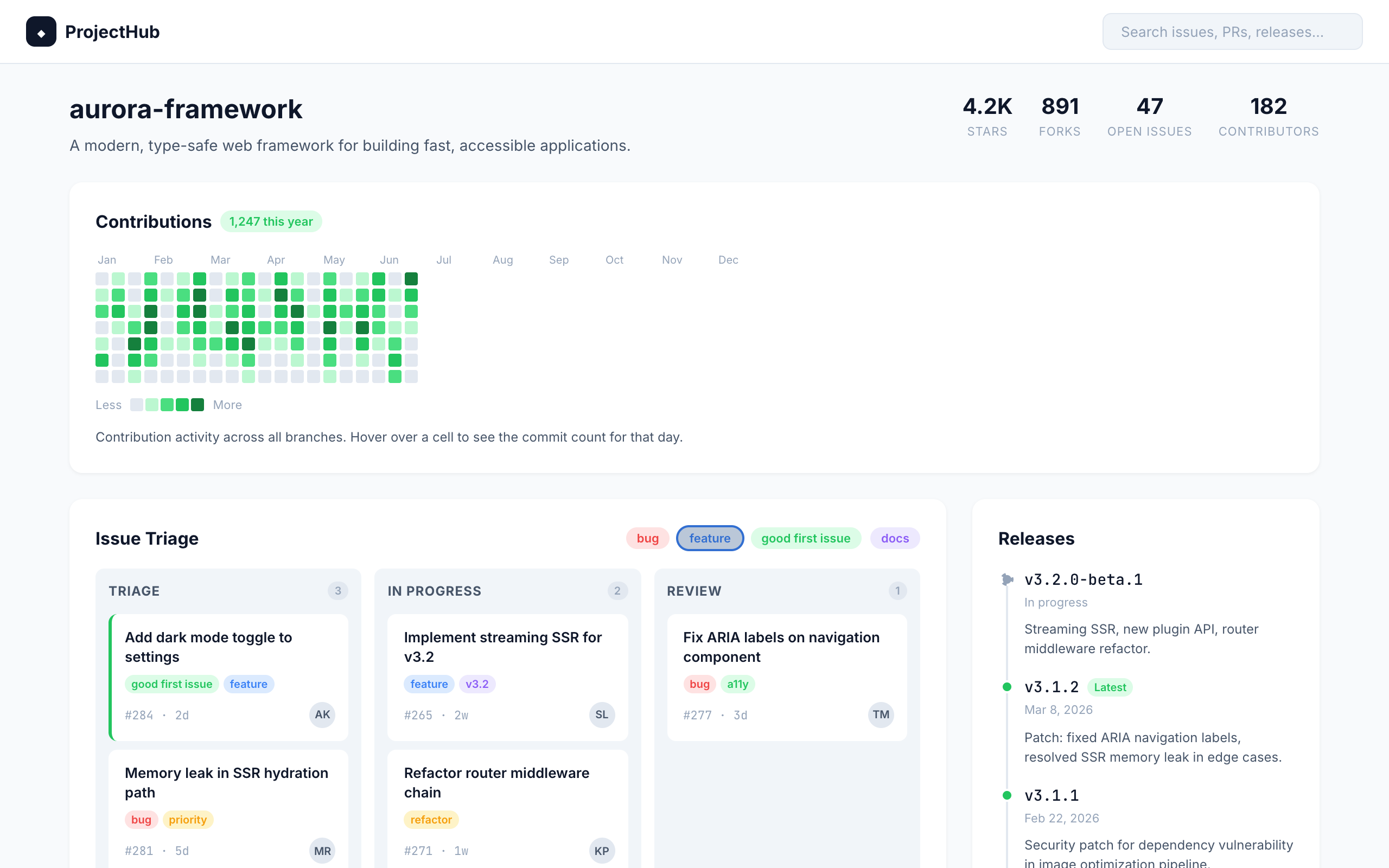The width and height of the screenshot is (1389, 868).
Task: Click the darkest square in the heatmap legend
Action: point(198,405)
